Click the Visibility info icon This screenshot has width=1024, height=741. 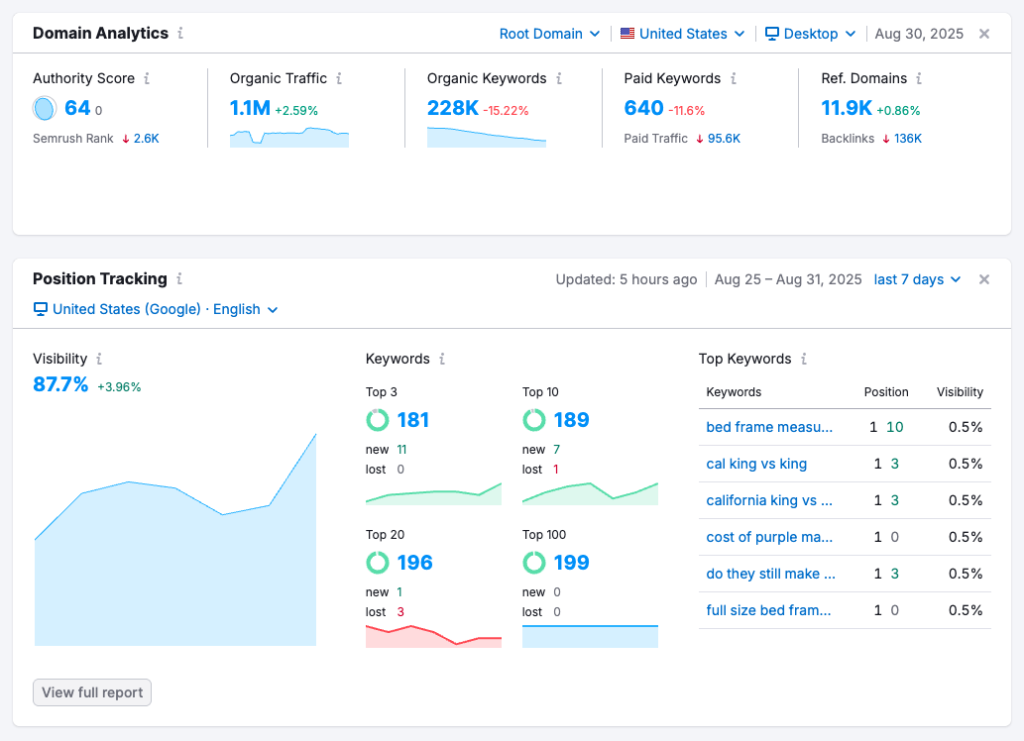click(99, 358)
